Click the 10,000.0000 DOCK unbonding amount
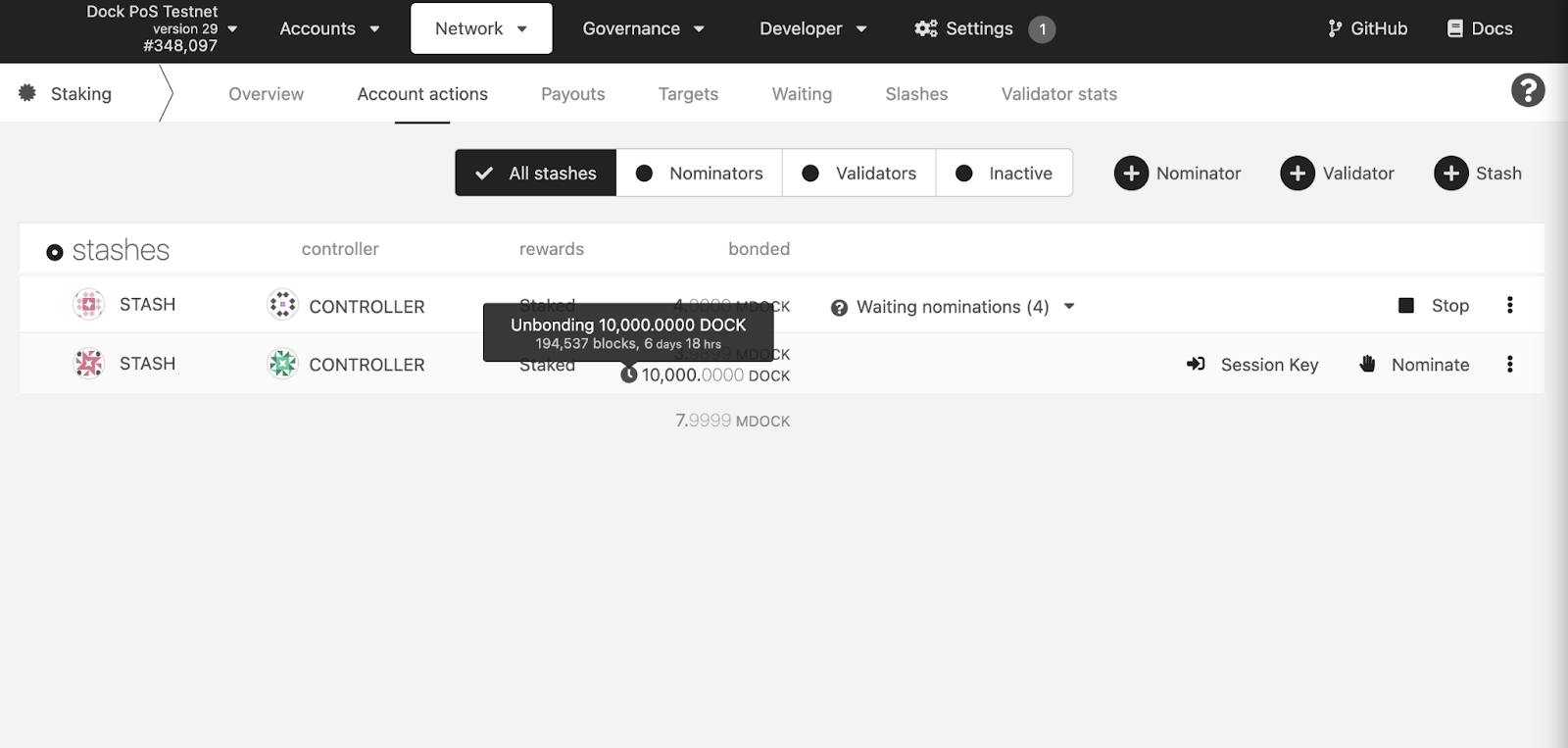The height and width of the screenshot is (748, 1568). 715,374
